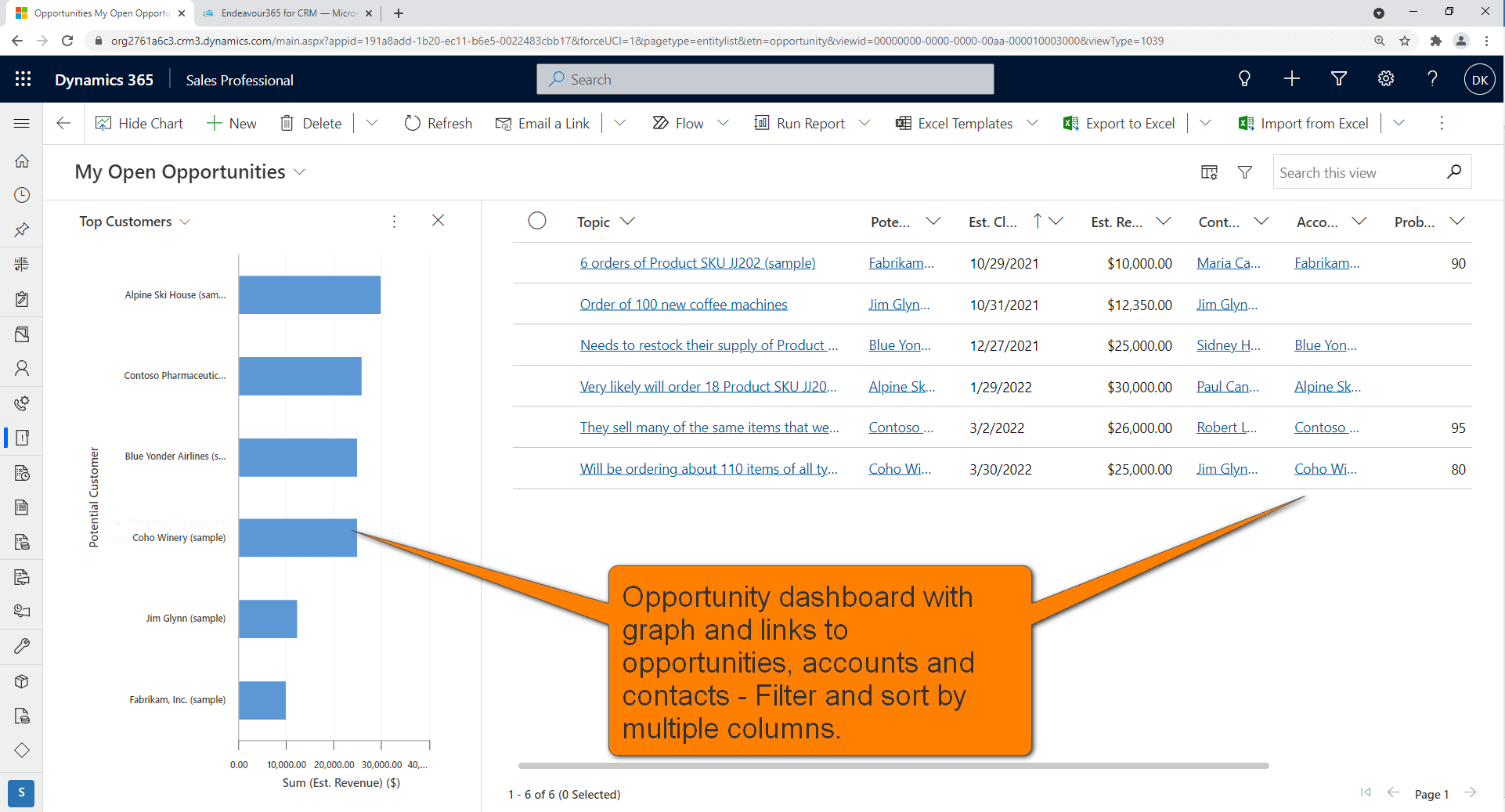
Task: Click the Run Report menu item
Action: click(x=799, y=124)
